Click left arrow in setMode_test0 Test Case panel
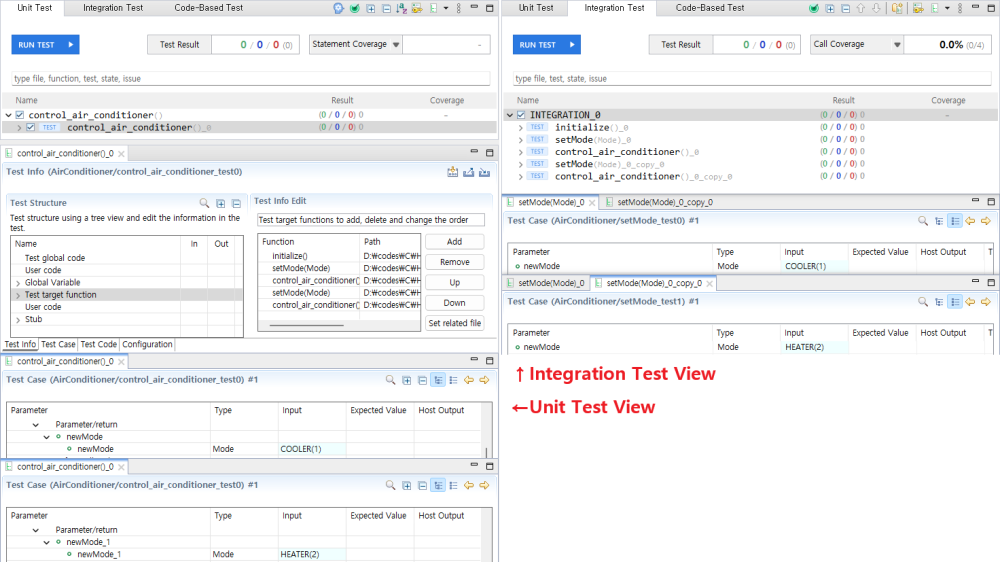Image resolution: width=1000 pixels, height=562 pixels. tap(970, 221)
